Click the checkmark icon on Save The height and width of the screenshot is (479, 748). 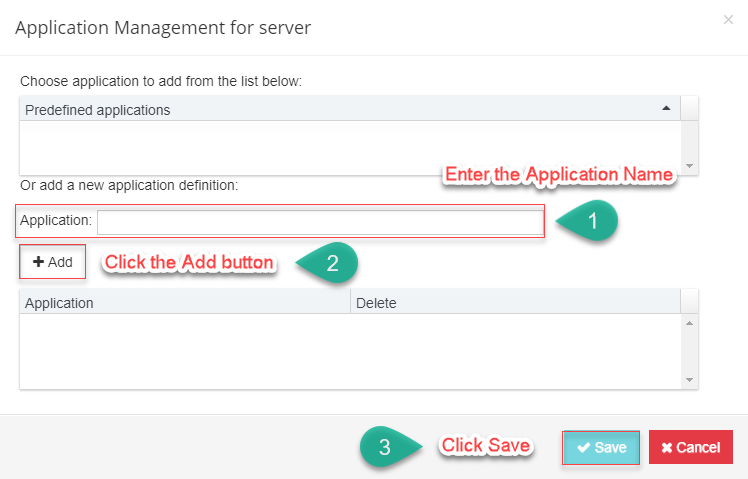coord(583,448)
